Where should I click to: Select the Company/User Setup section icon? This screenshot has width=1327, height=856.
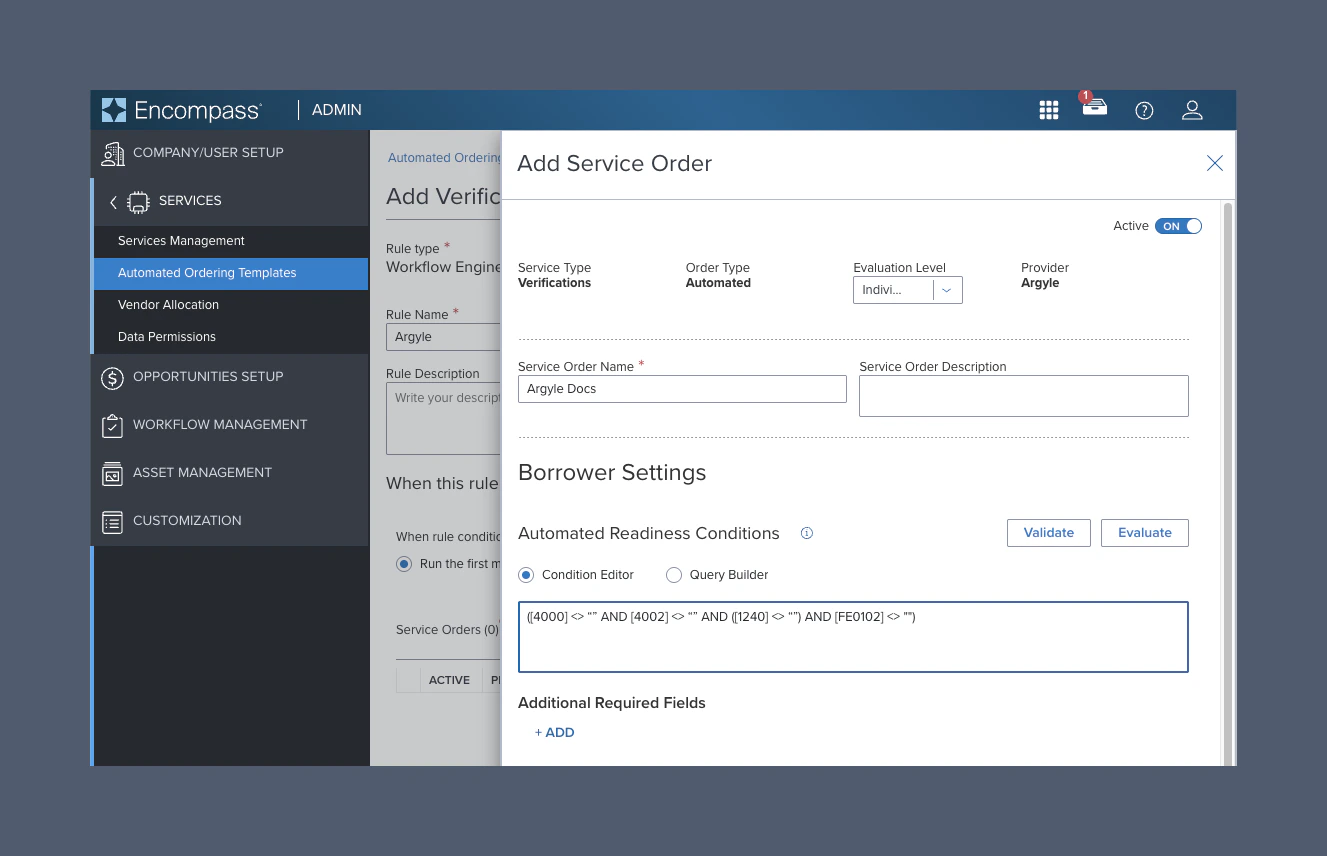tap(112, 152)
